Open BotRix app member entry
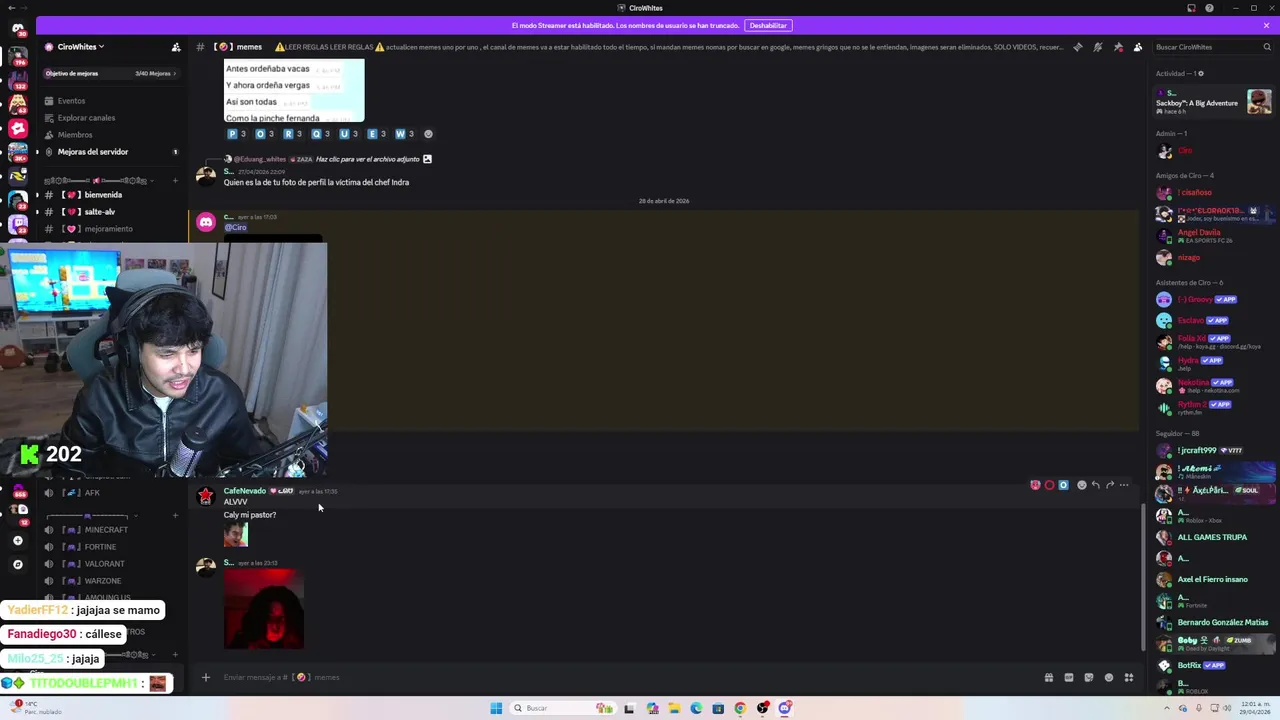This screenshot has width=1280, height=720. click(1212, 665)
